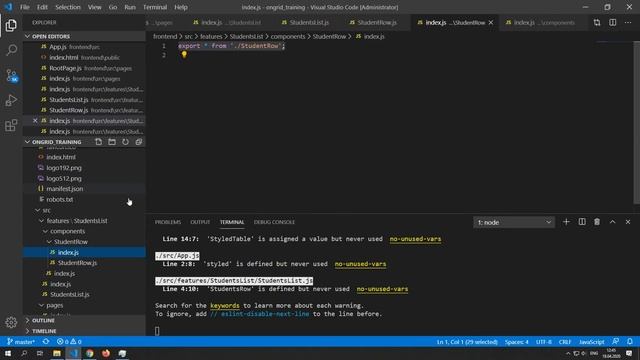This screenshot has width=640, height=360.
Task: Change language mode JavaScript
Action: pos(591,342)
